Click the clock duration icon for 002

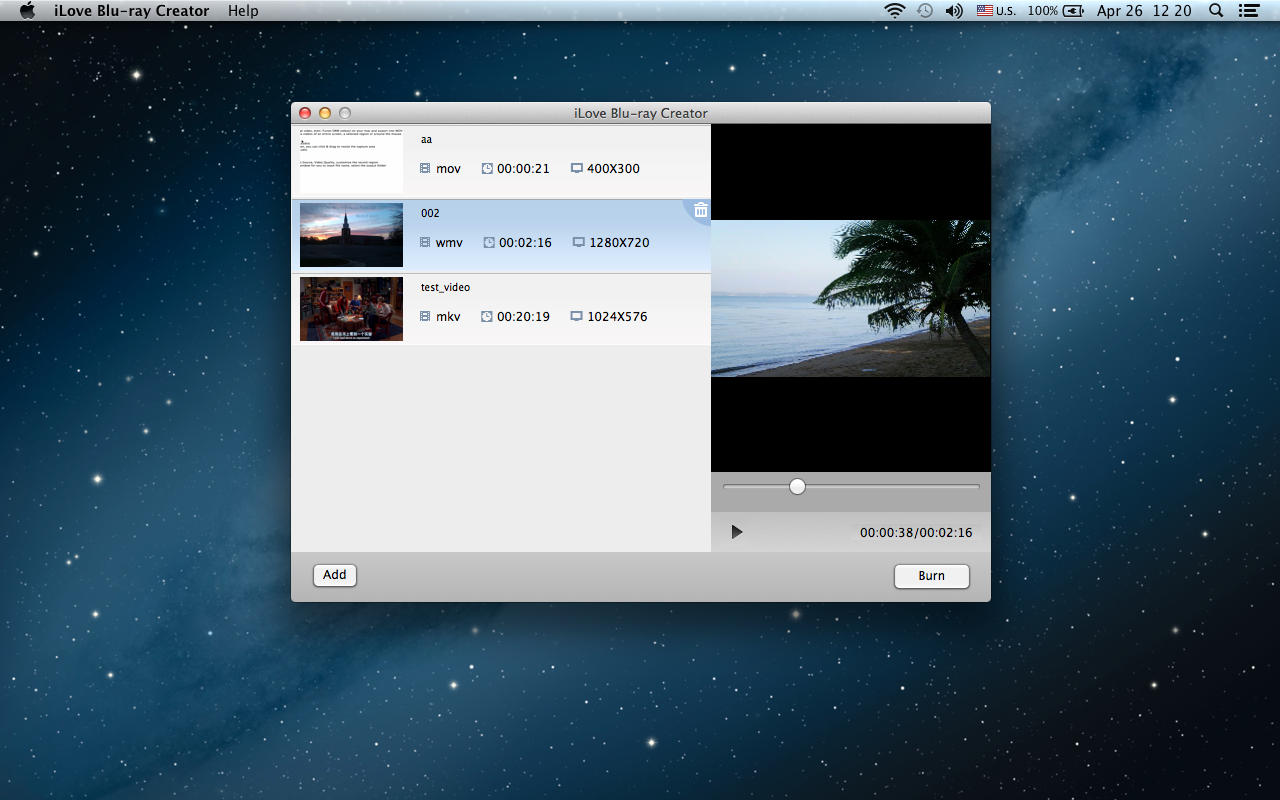[x=488, y=243]
